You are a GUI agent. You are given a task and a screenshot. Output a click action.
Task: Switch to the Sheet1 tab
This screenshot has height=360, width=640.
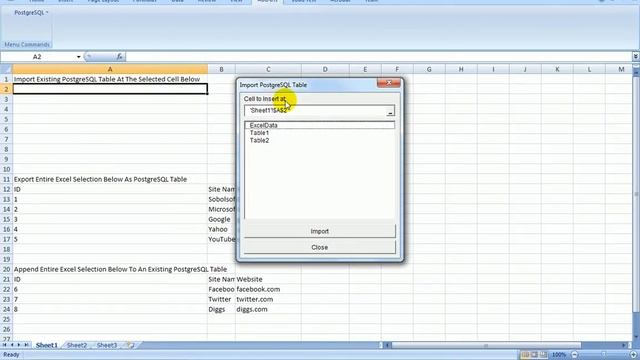coord(47,345)
